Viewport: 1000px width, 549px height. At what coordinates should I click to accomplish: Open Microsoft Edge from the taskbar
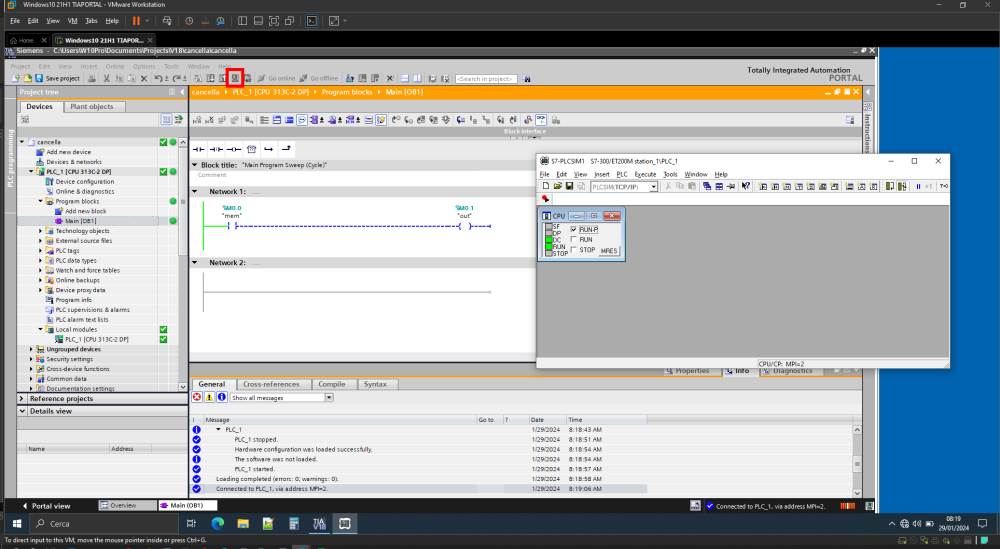pyautogui.click(x=217, y=523)
